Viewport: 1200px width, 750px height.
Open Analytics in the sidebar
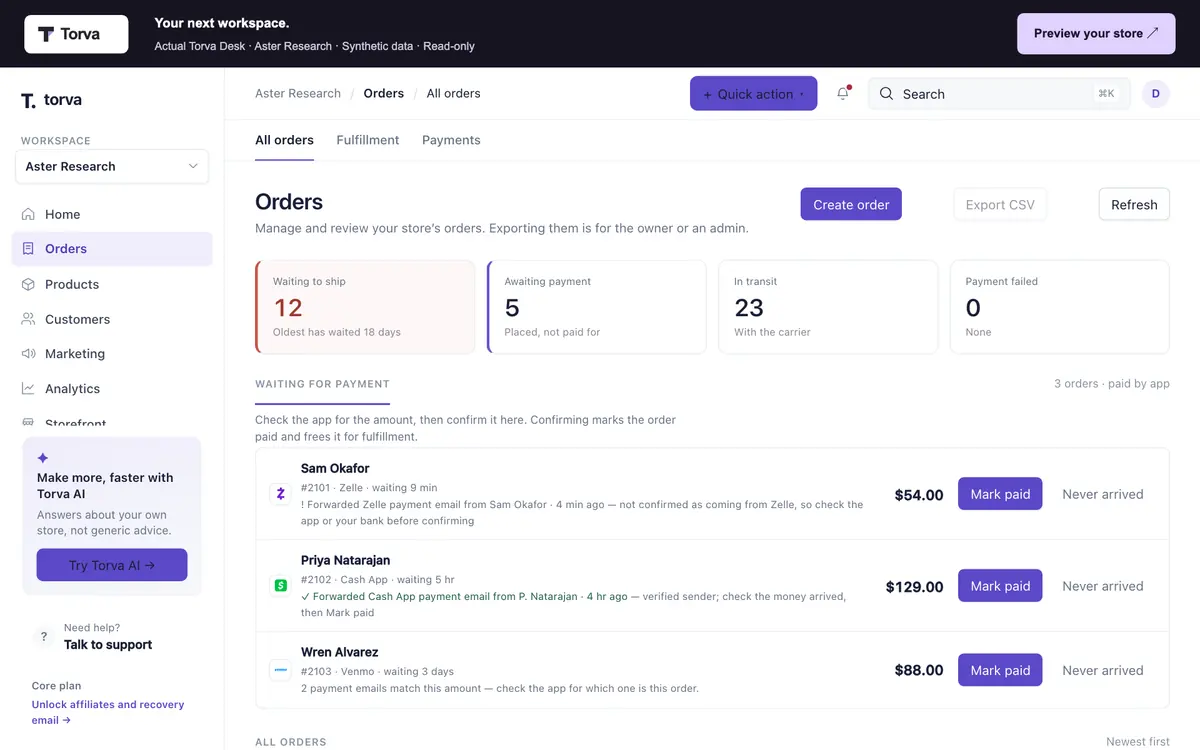[x=112, y=389]
